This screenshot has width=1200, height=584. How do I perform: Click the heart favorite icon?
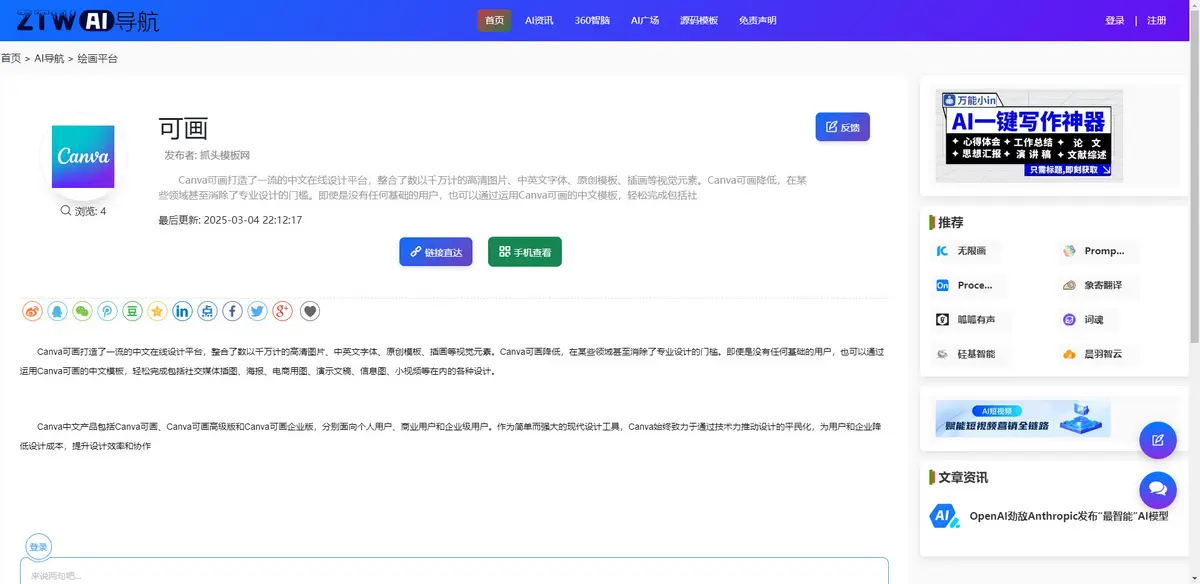[310, 311]
